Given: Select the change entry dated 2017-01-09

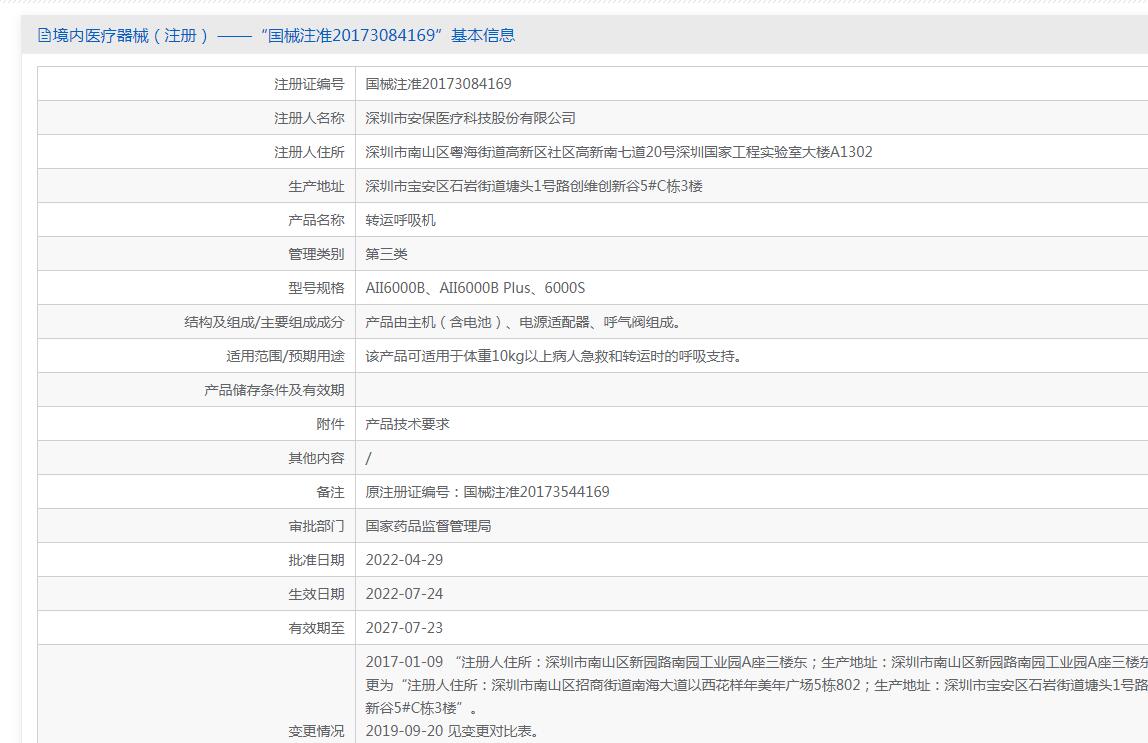Looking at the screenshot, I should point(756,685).
